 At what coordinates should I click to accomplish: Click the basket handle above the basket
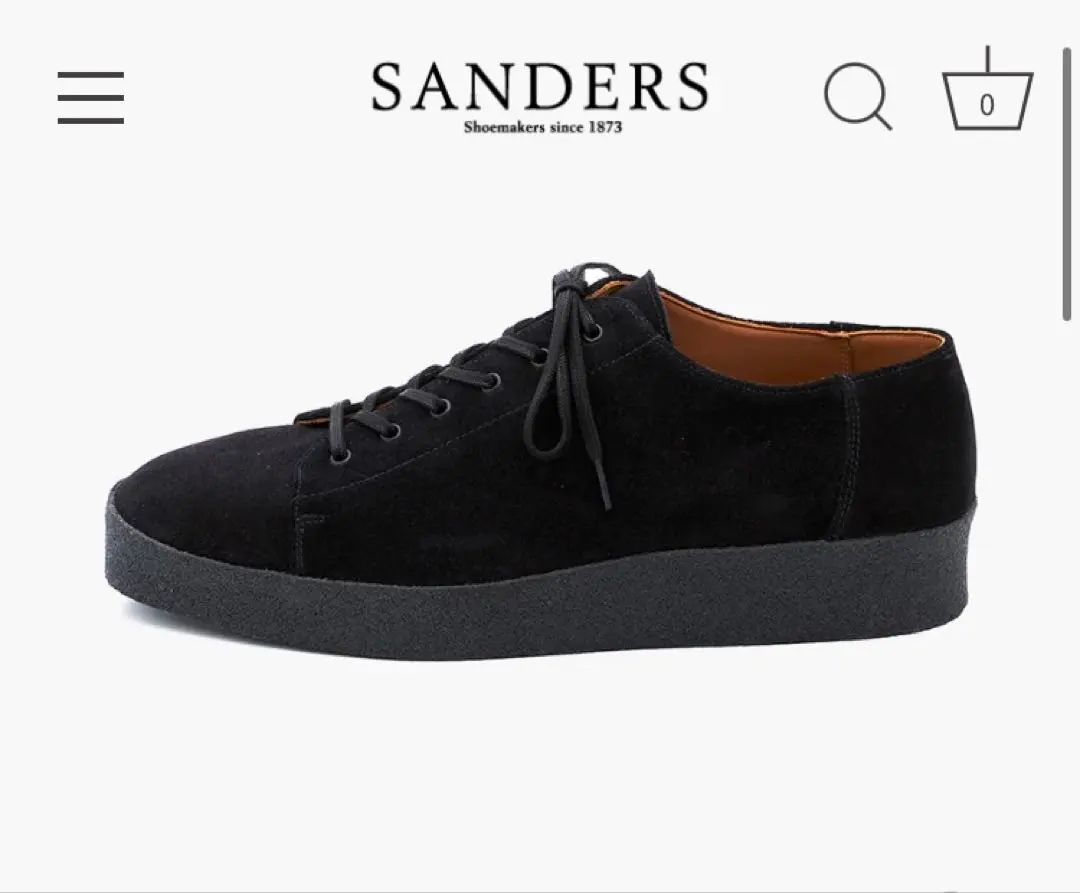(988, 61)
